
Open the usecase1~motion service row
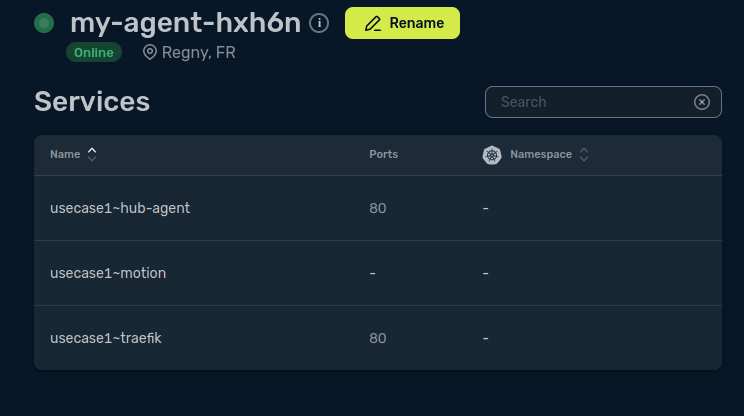coord(378,273)
